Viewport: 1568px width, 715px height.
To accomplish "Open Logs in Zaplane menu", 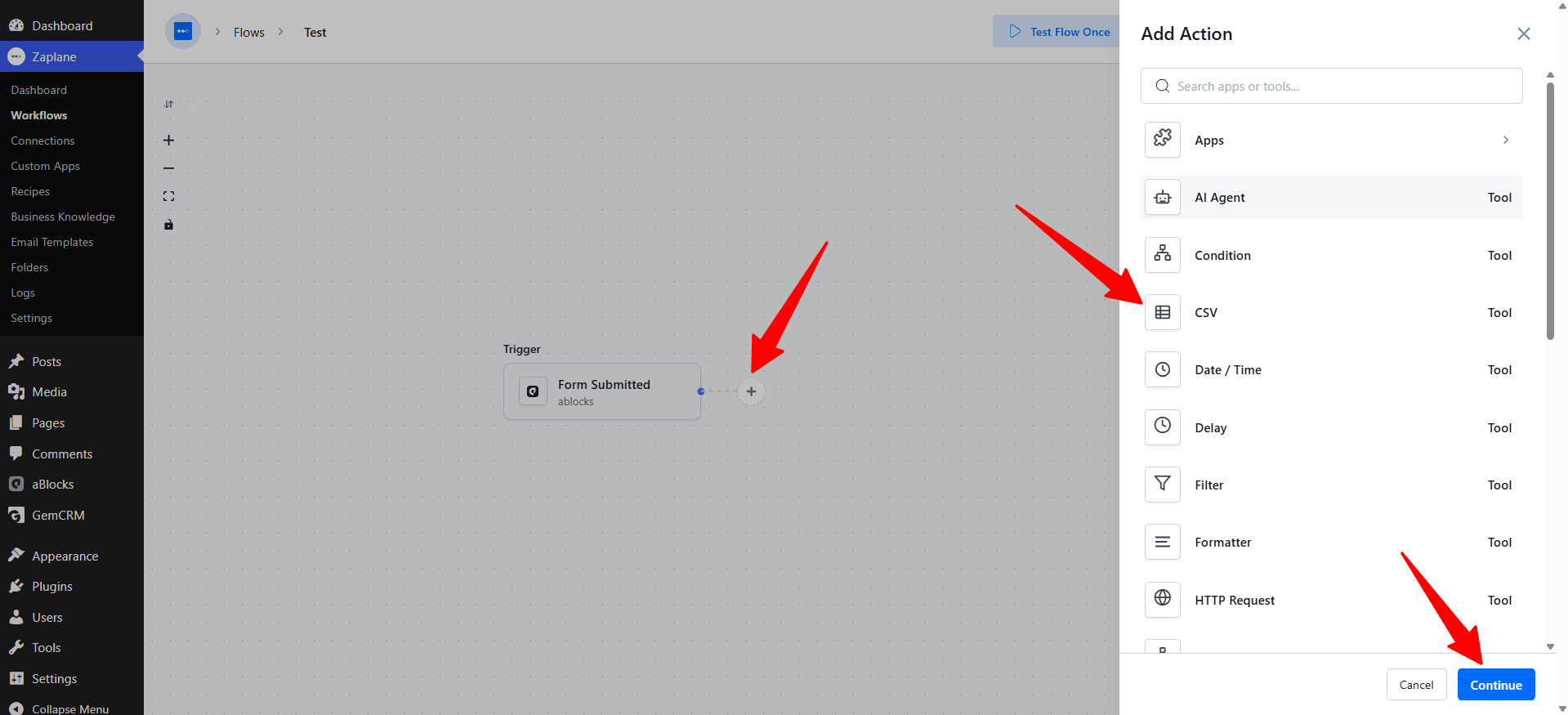I will pyautogui.click(x=23, y=293).
